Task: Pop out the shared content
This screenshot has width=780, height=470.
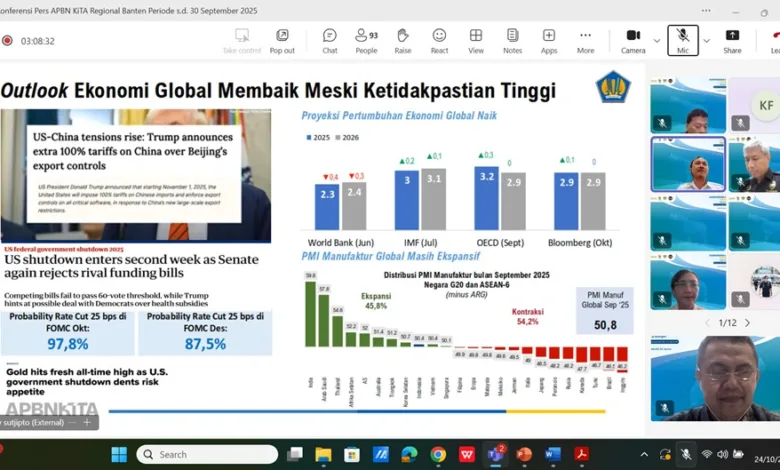Action: pos(282,40)
